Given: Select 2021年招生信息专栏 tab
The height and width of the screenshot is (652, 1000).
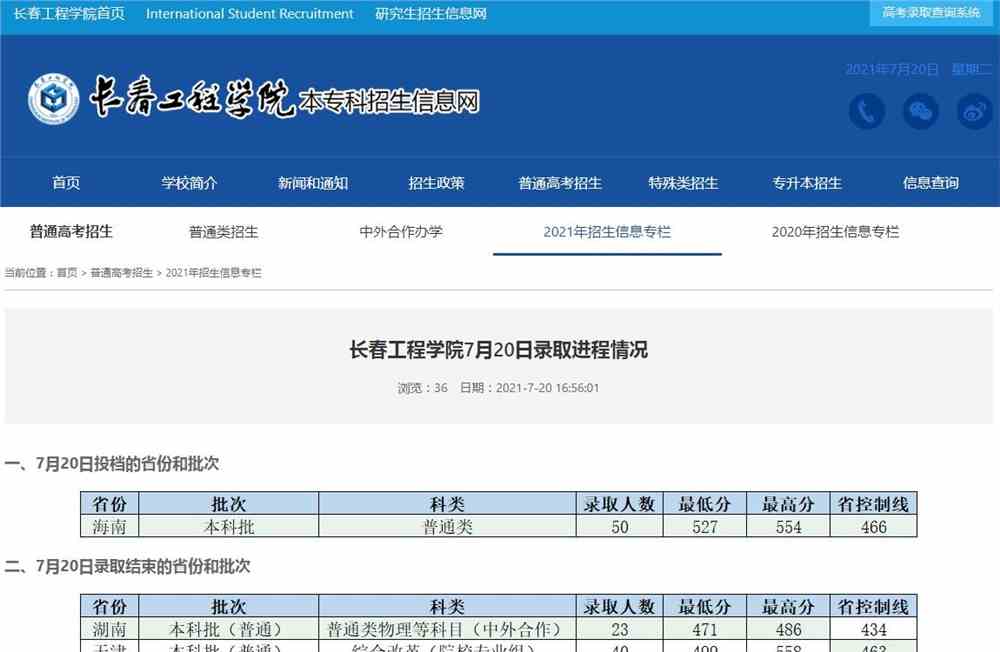Looking at the screenshot, I should click(x=607, y=232).
